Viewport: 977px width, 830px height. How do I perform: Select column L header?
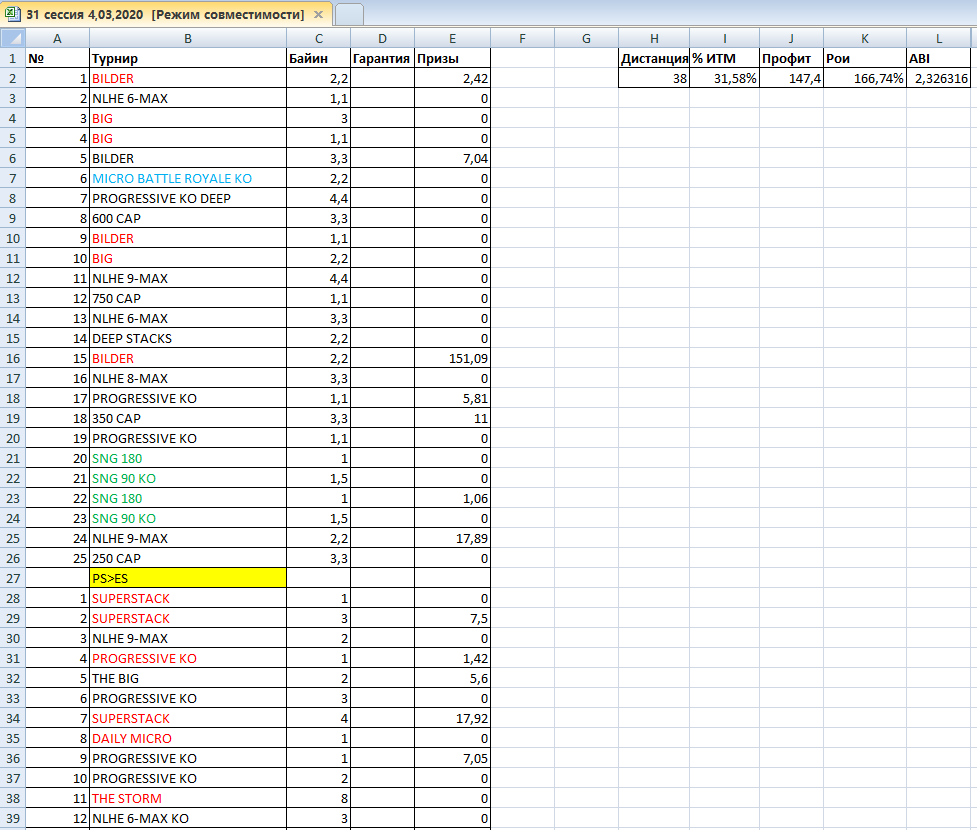tap(938, 39)
